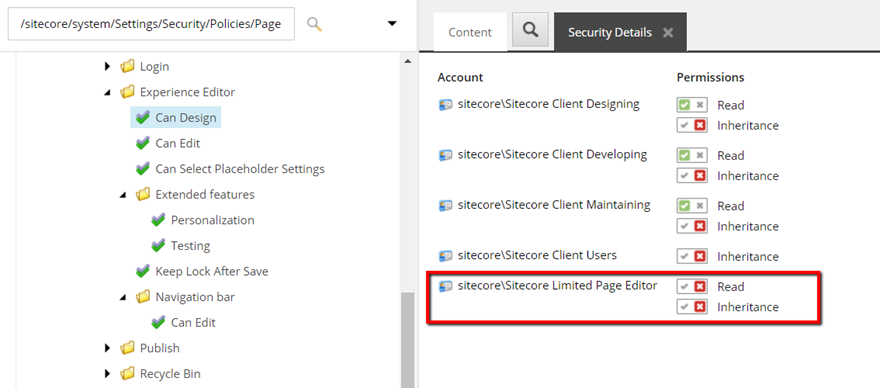Click the Personalization checkmark icon

tap(159, 220)
